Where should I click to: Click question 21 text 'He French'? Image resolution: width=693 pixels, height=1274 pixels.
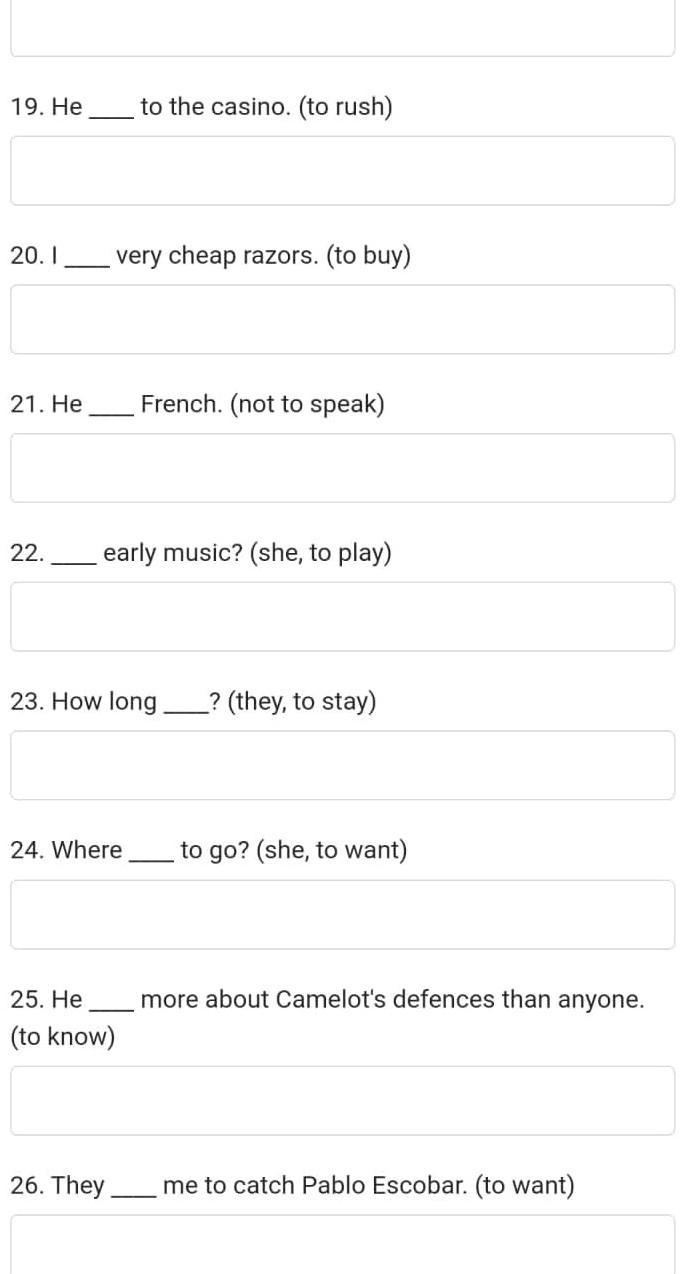(198, 404)
